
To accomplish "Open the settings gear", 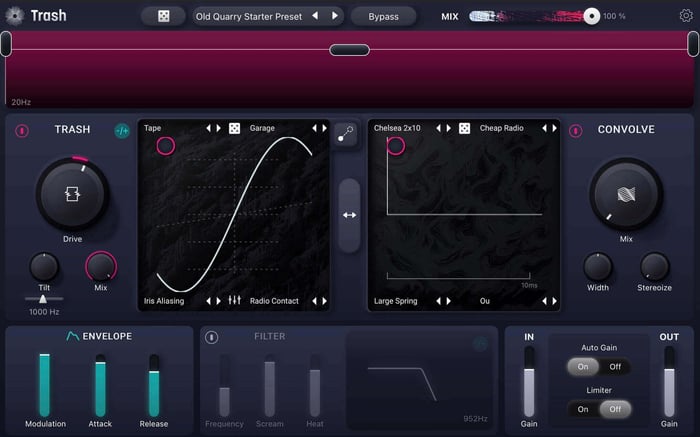I will point(686,16).
